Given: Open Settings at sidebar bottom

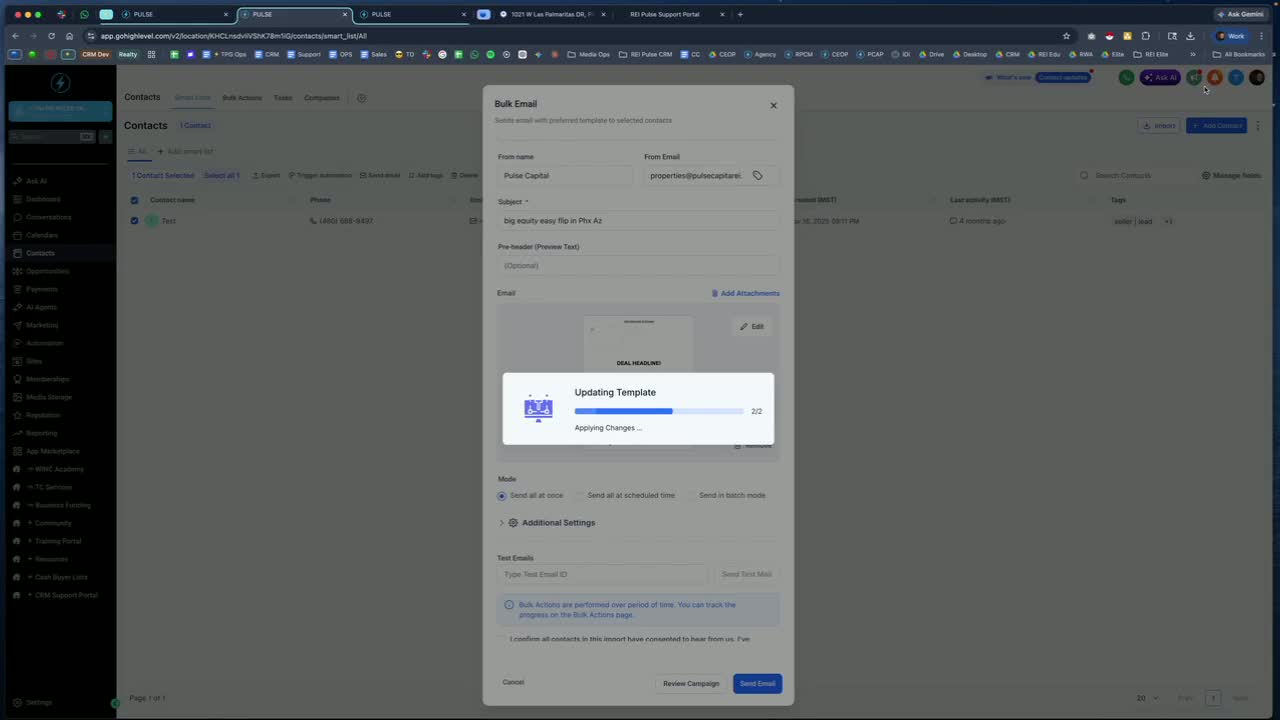Looking at the screenshot, I should point(33,703).
